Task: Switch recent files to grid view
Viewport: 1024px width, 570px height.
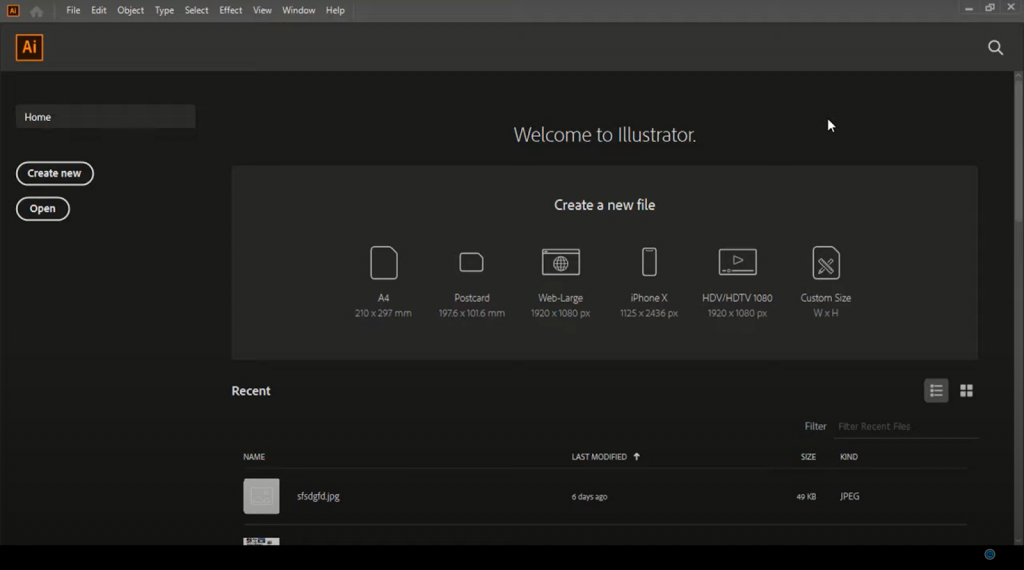Action: point(967,390)
